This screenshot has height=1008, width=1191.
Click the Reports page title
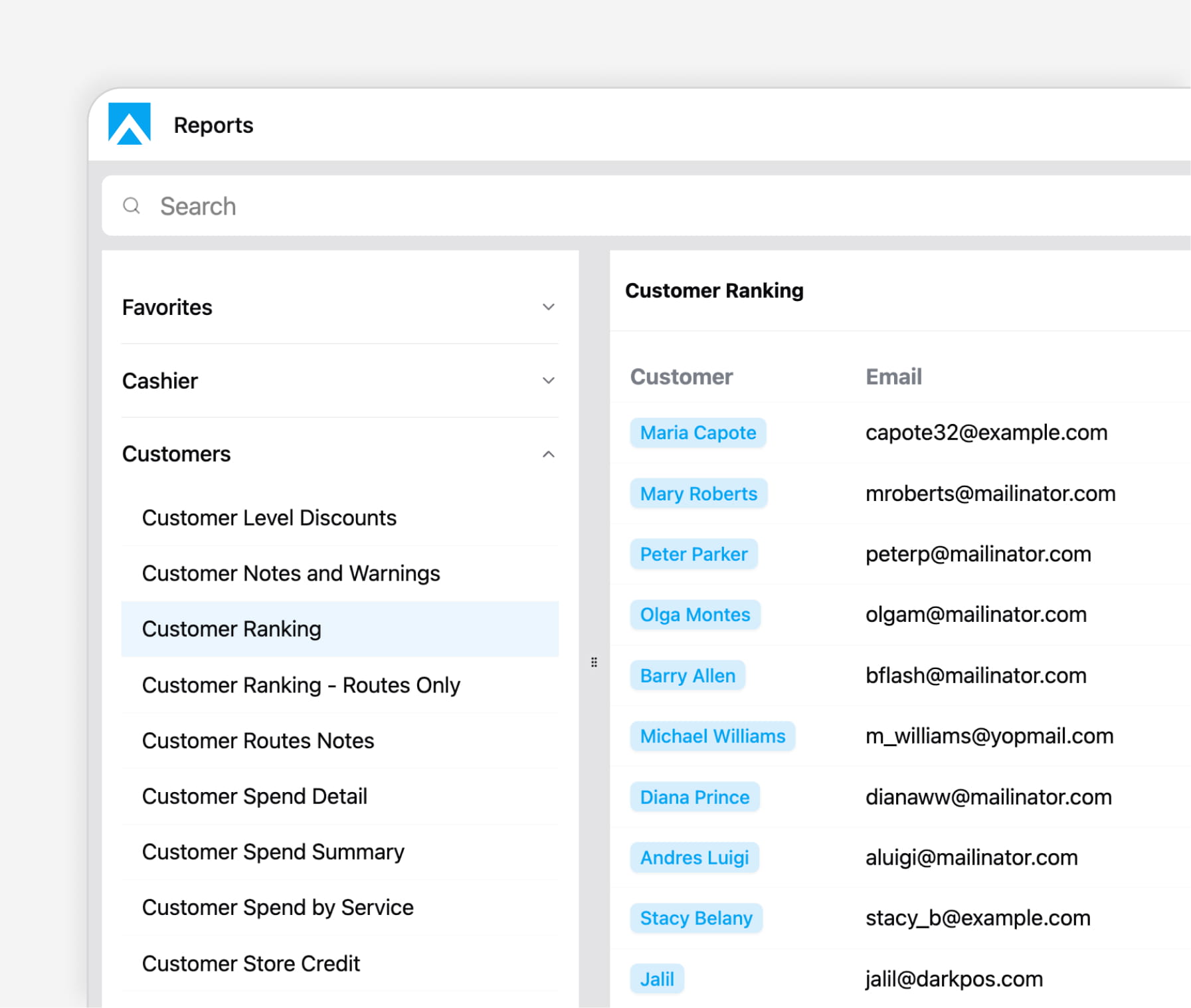[213, 125]
